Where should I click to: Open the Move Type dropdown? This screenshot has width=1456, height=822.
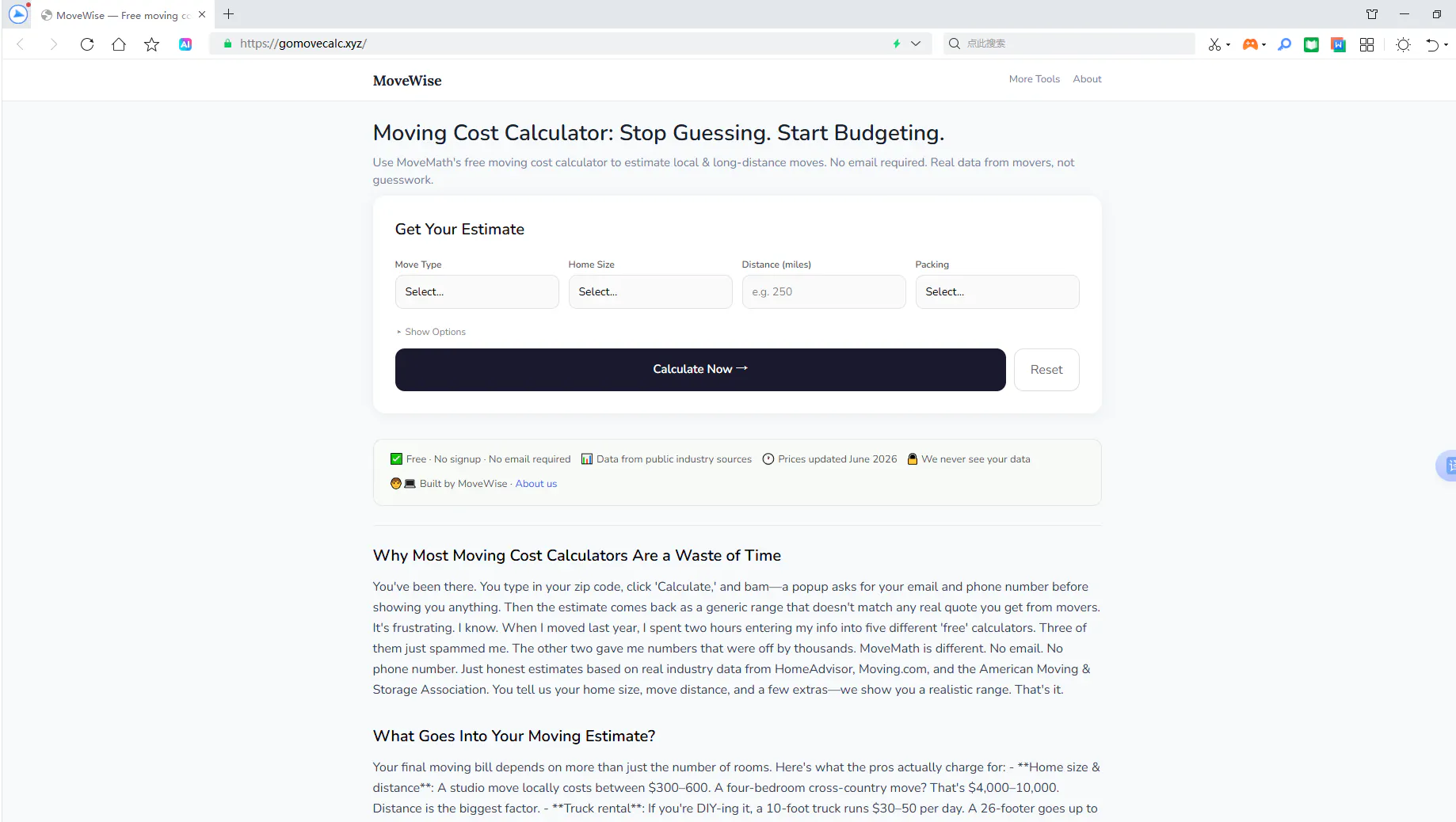pyautogui.click(x=477, y=291)
